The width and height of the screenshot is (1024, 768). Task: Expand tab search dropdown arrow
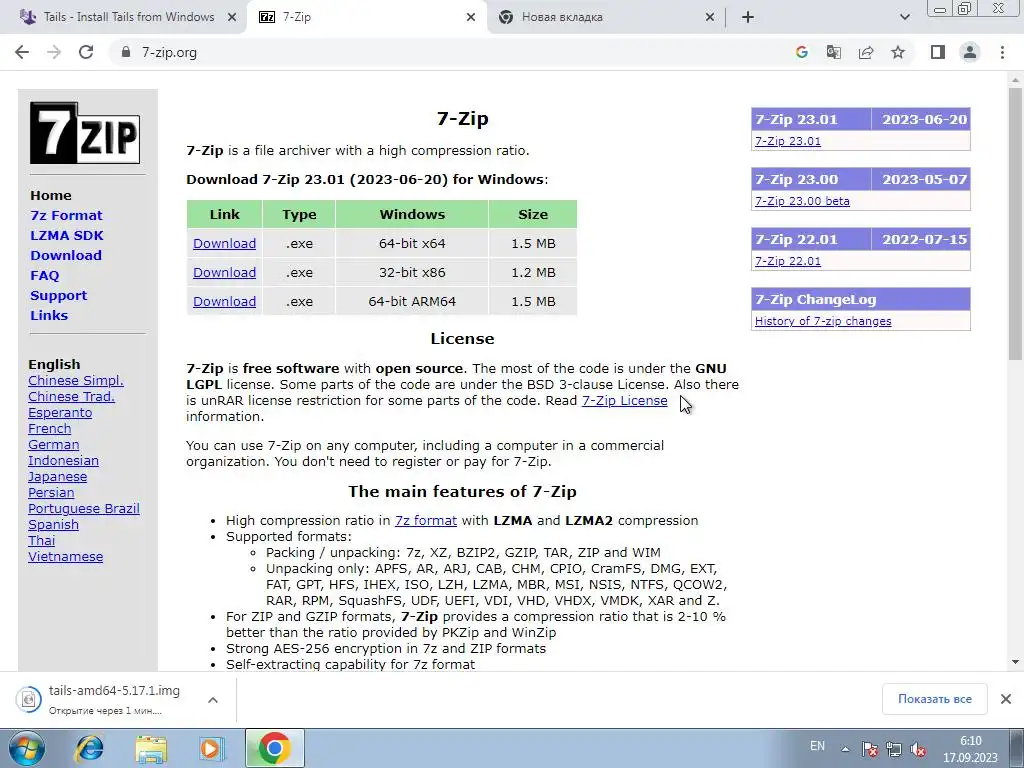point(904,17)
